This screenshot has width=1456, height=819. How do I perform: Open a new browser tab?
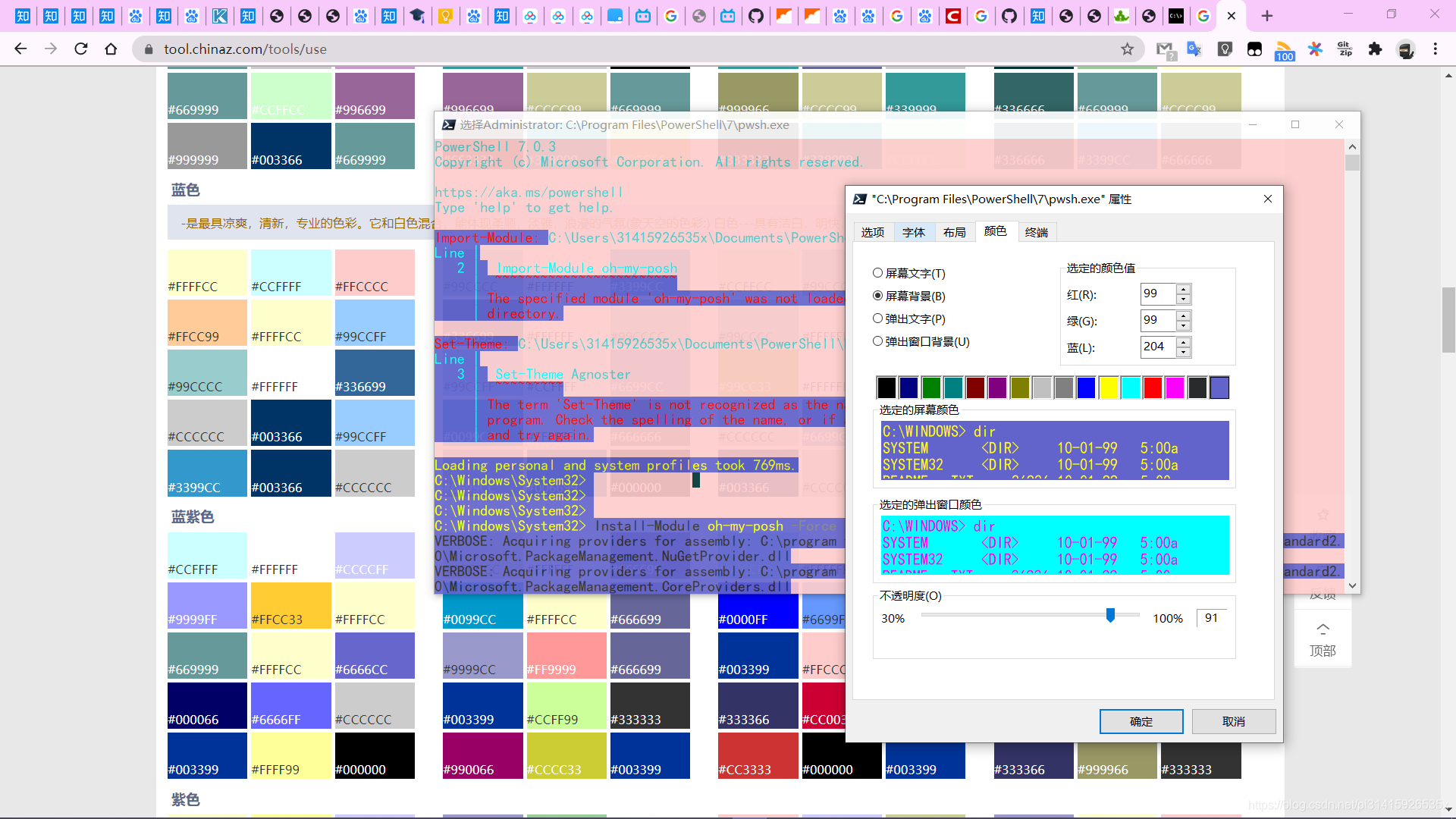pos(1267,15)
